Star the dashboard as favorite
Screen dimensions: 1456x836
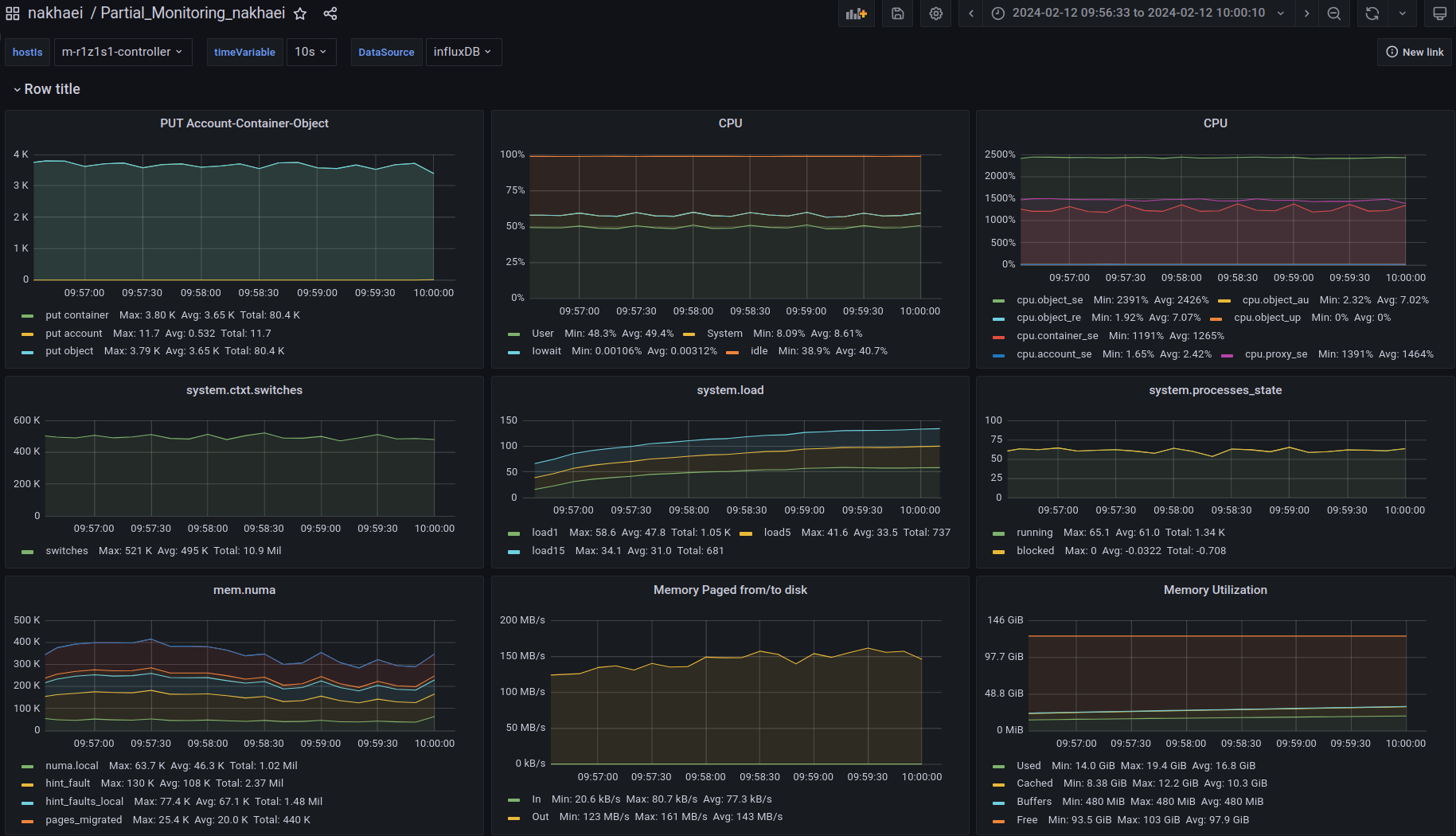pos(300,14)
